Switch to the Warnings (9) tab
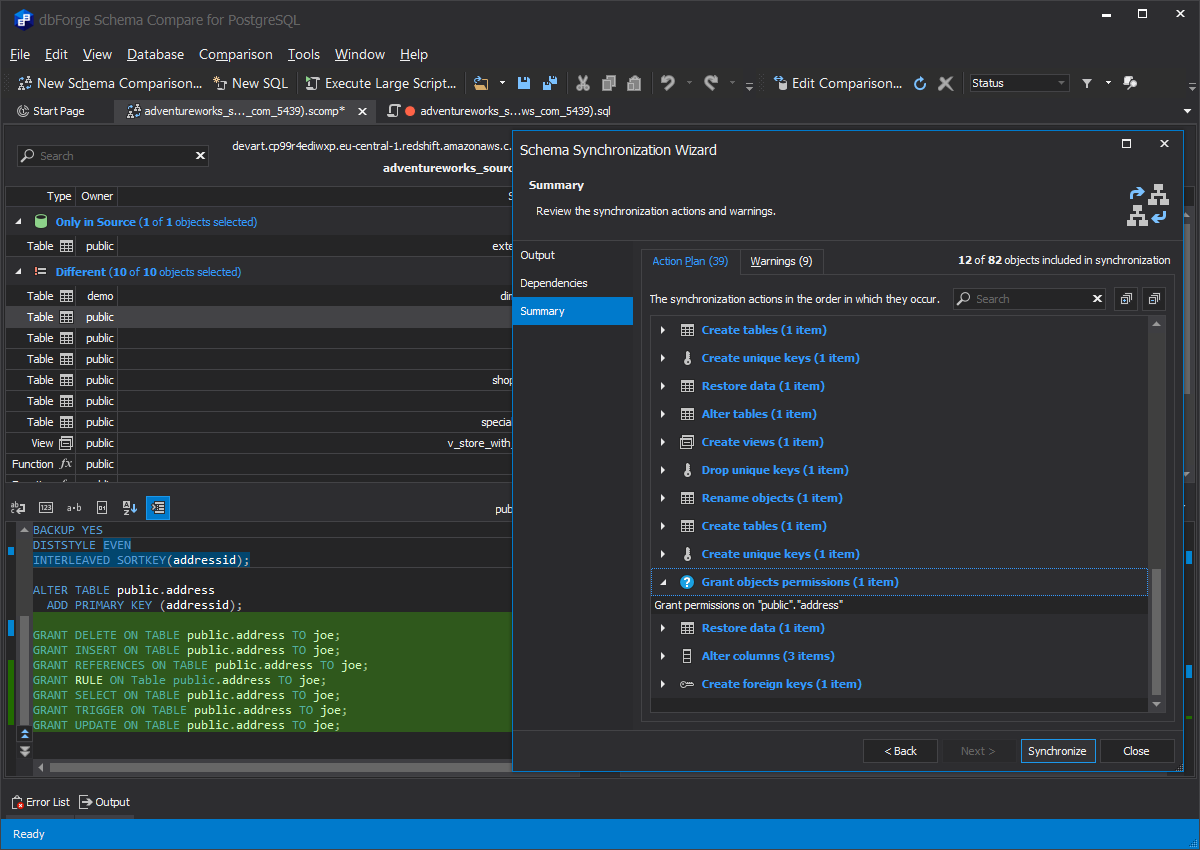Image resolution: width=1200 pixels, height=850 pixels. (x=781, y=261)
